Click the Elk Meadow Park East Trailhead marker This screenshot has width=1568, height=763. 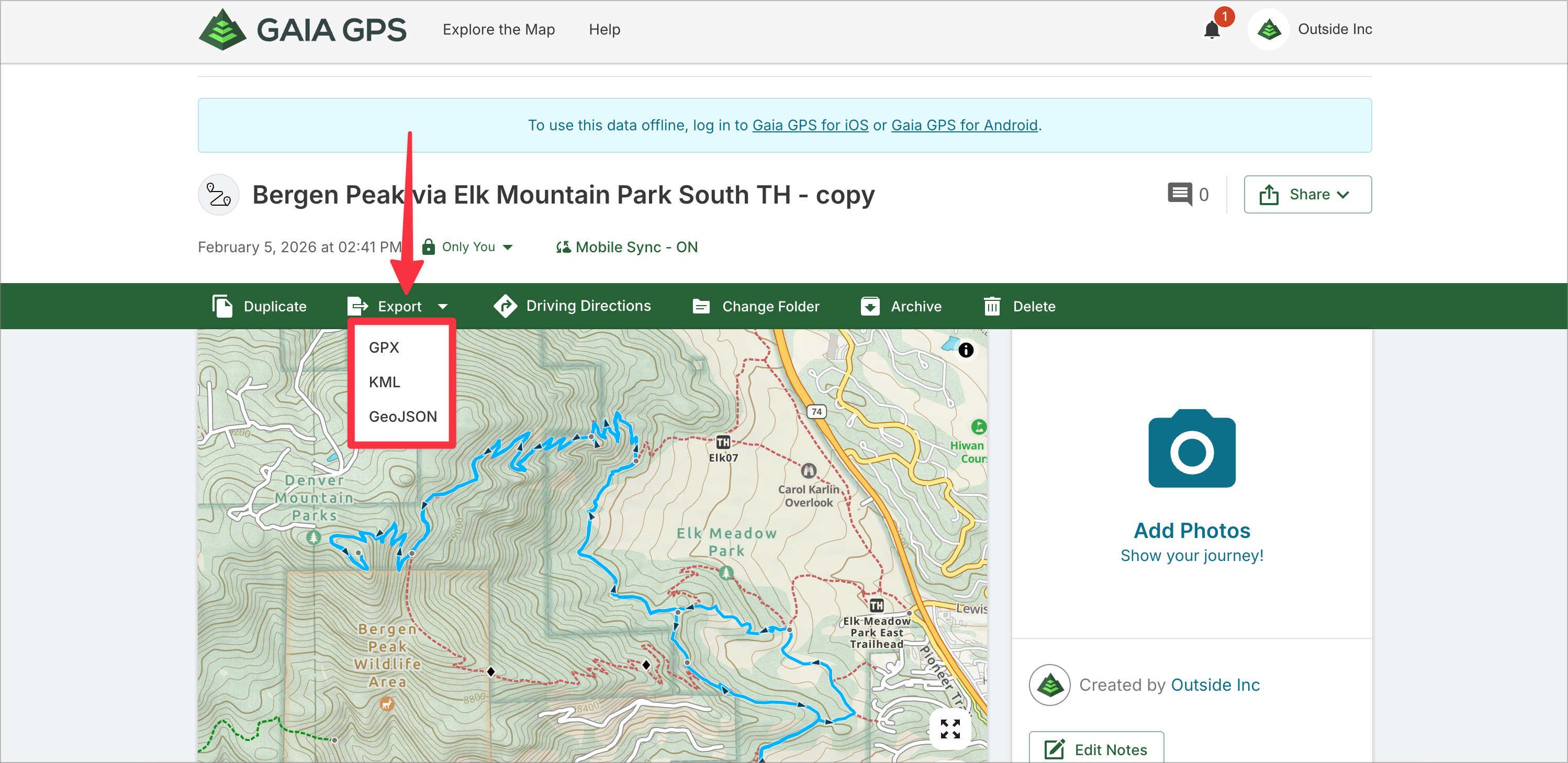point(876,605)
